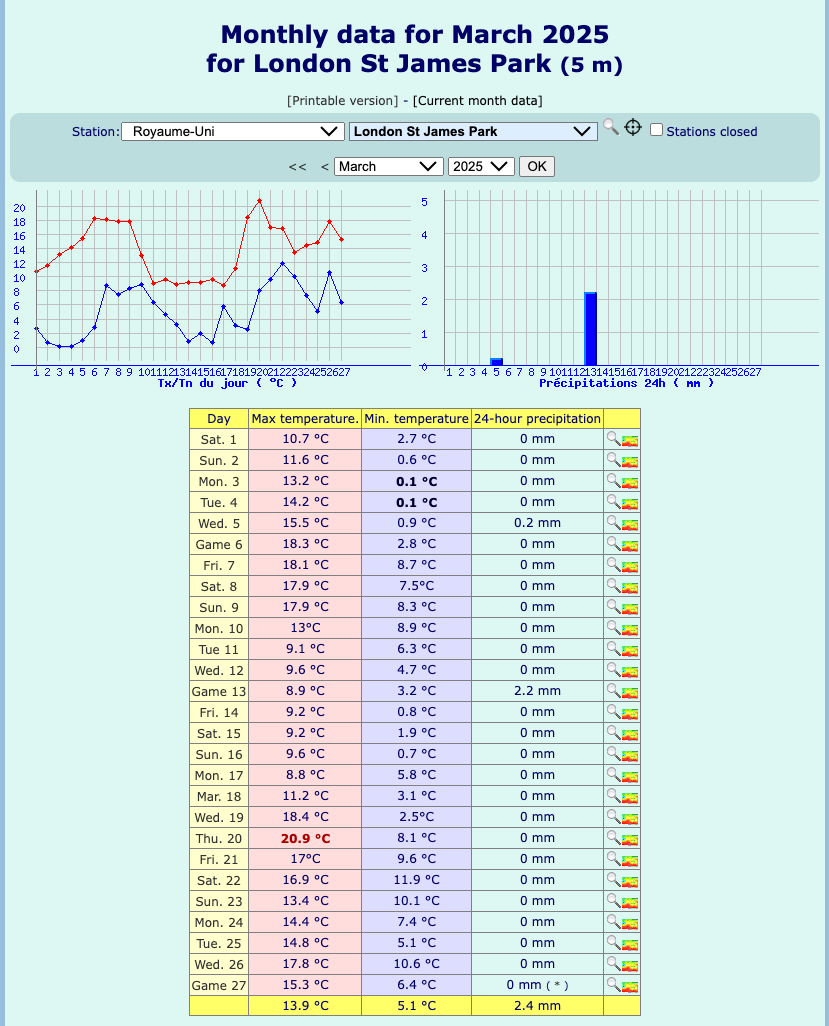Viewport: 829px width, 1026px height.
Task: Click the station search magnifier icon
Action: tap(609, 128)
